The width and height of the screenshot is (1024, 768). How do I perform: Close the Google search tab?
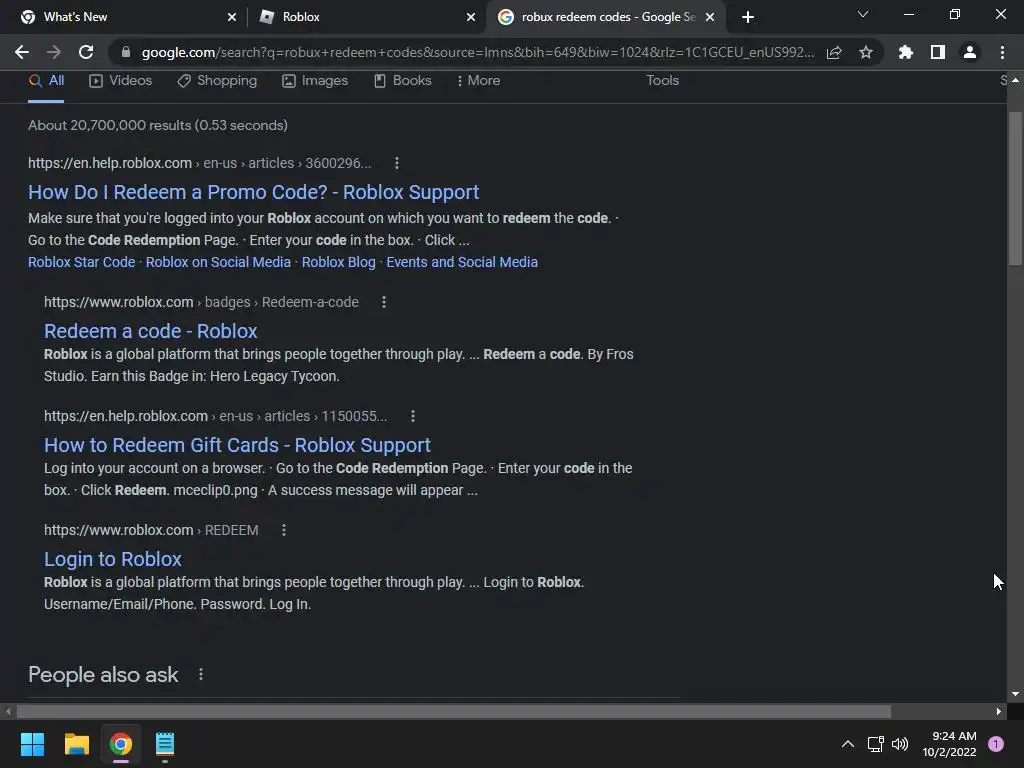click(x=710, y=17)
